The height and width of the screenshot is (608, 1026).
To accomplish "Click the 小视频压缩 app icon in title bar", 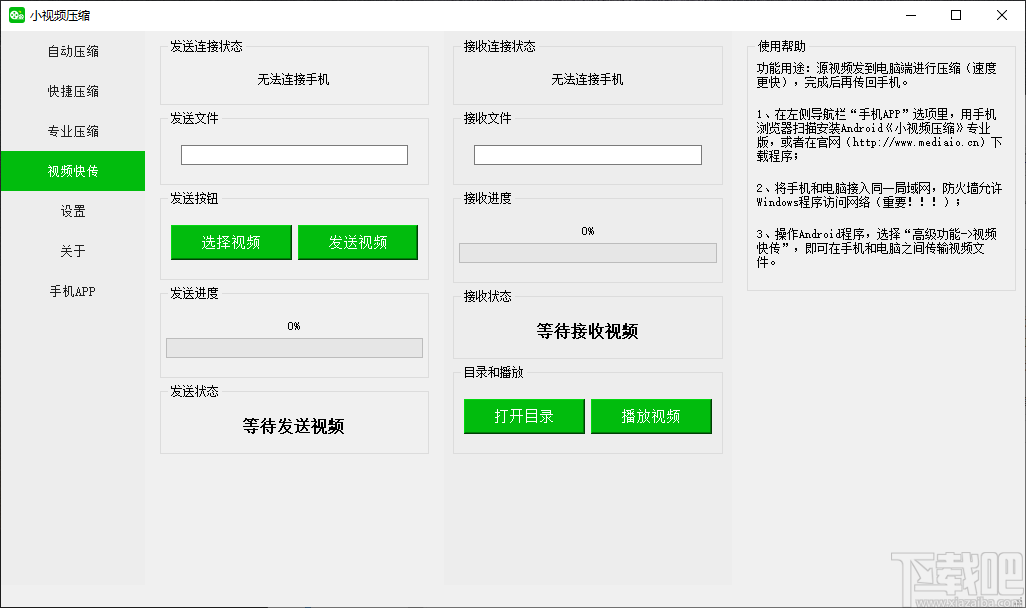I will [17, 15].
